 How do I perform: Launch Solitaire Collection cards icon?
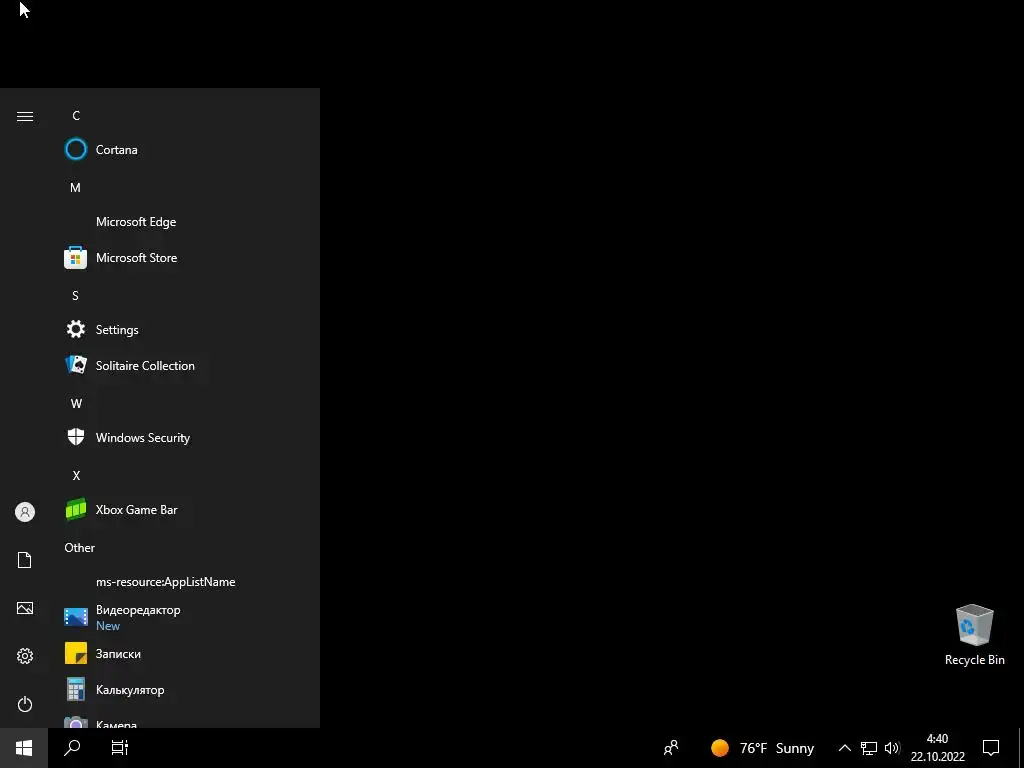pos(76,365)
